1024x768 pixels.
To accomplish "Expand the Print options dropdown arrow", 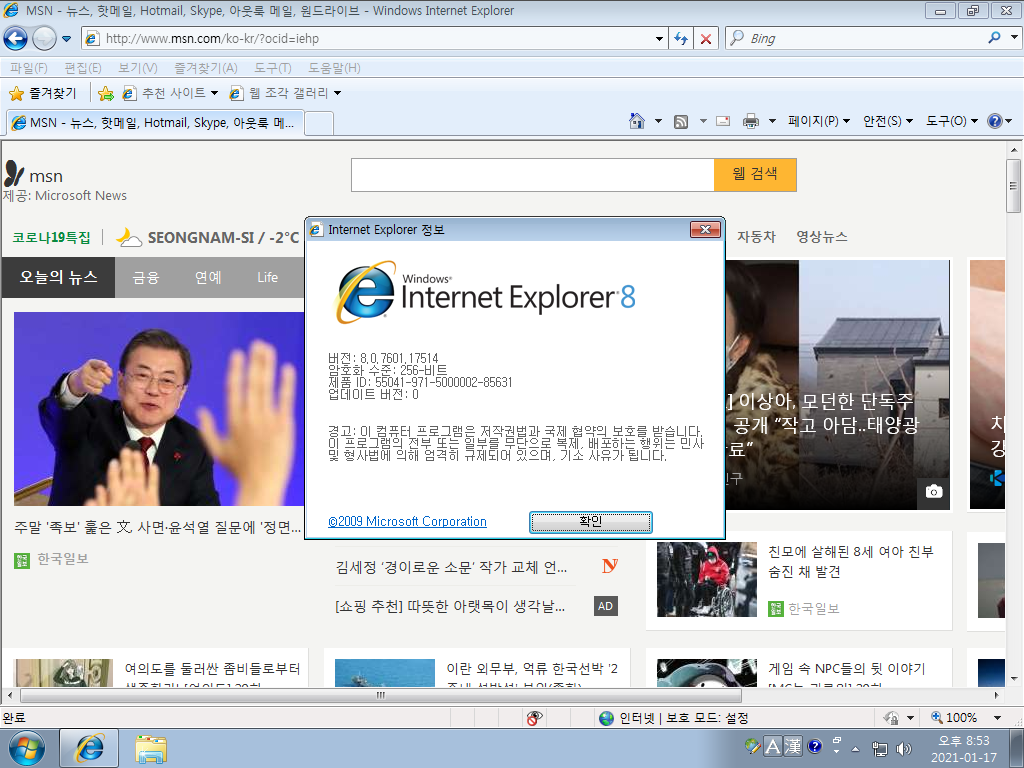I will click(x=772, y=121).
